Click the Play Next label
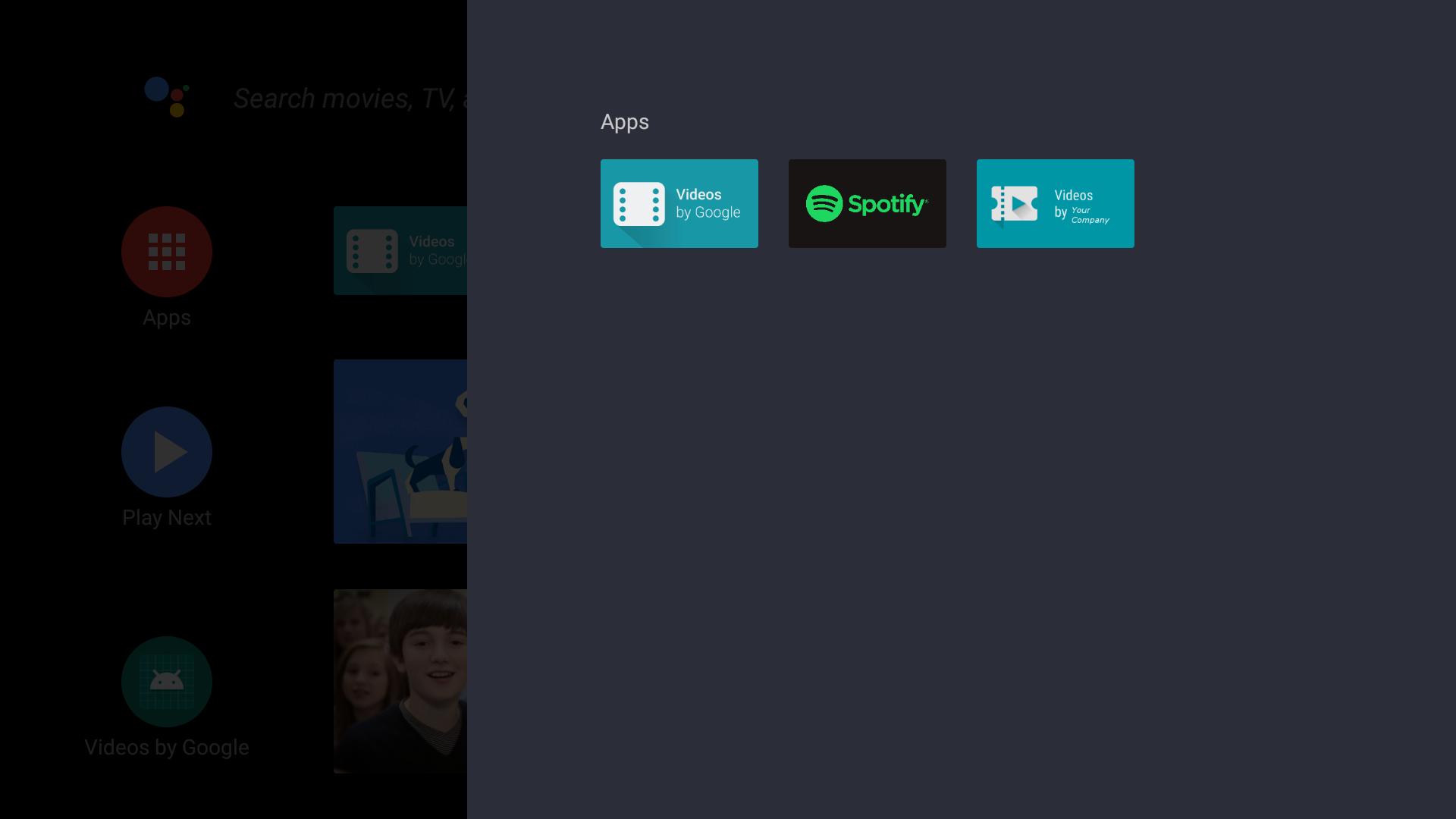 tap(167, 517)
